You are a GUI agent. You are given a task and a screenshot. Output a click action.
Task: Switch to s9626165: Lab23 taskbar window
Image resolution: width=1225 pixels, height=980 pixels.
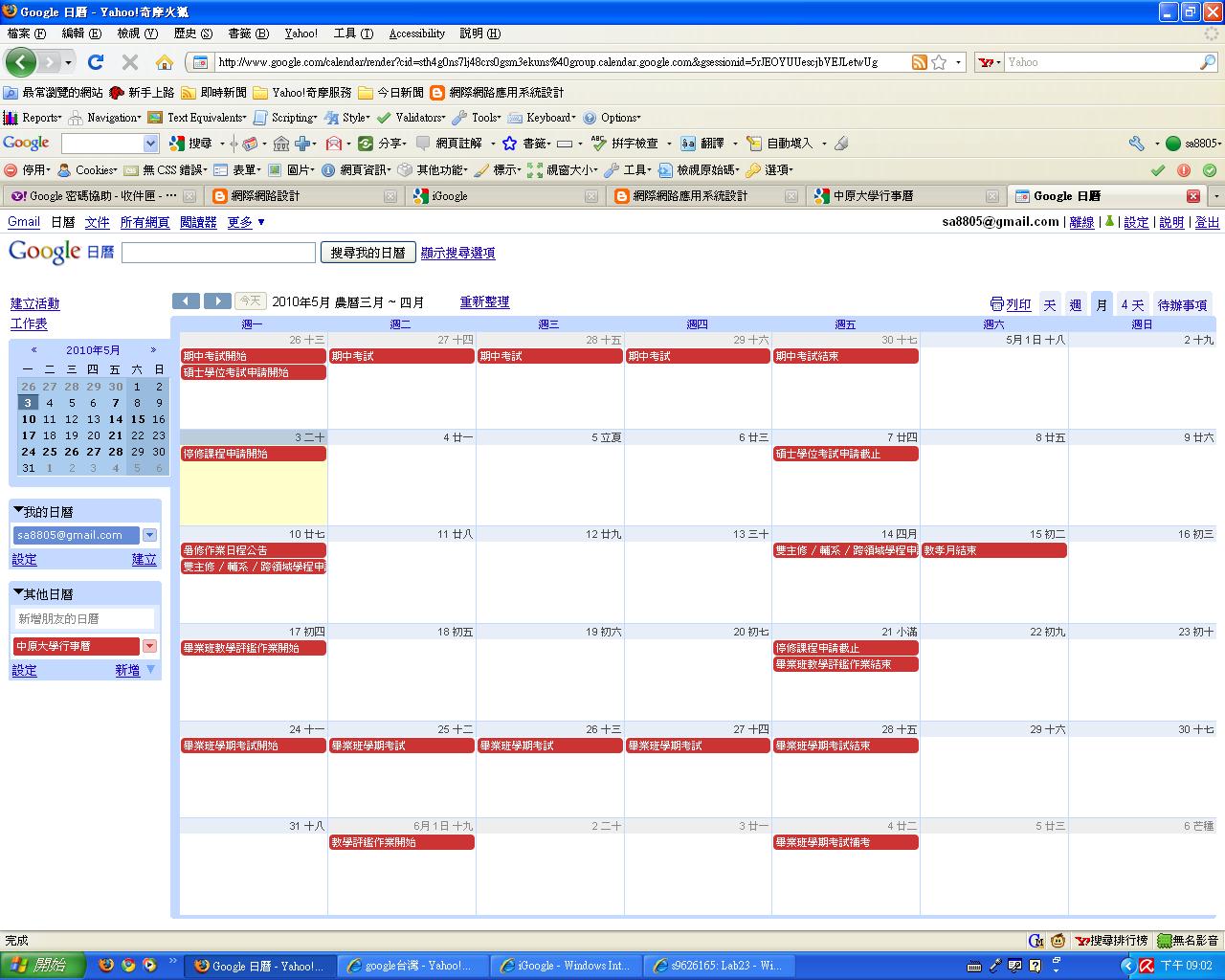[x=719, y=966]
